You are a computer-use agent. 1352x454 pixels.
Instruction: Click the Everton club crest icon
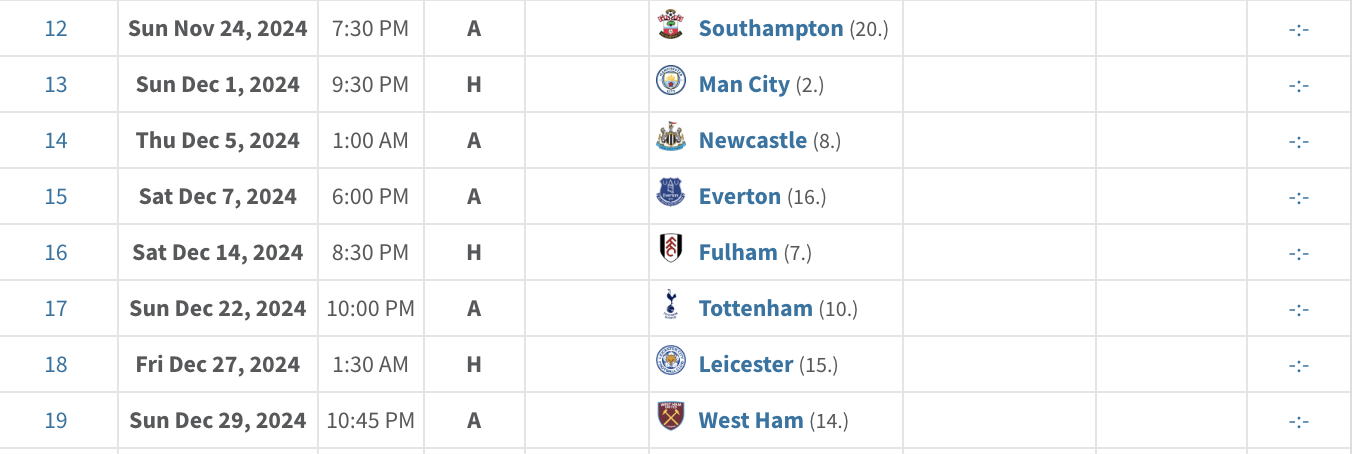670,194
